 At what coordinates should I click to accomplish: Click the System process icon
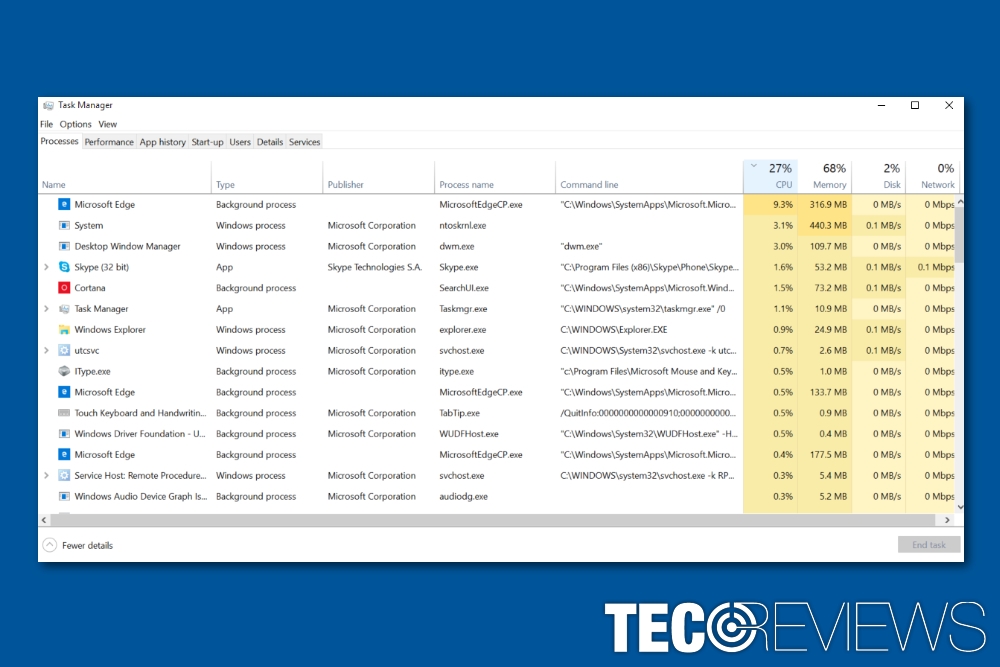click(x=64, y=225)
